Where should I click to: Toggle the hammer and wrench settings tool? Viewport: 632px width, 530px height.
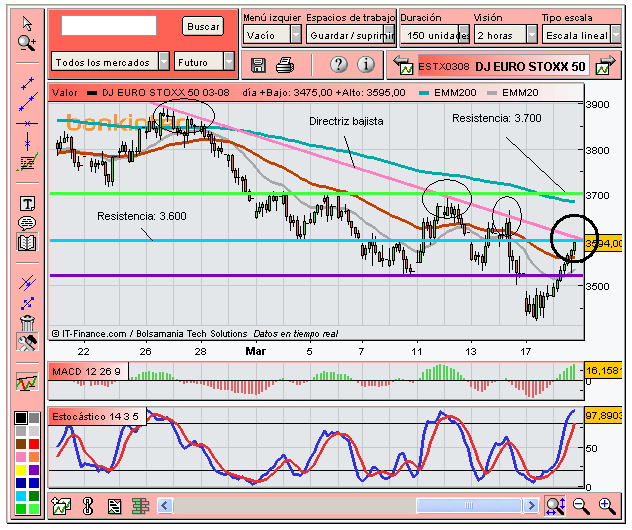tap(27, 343)
